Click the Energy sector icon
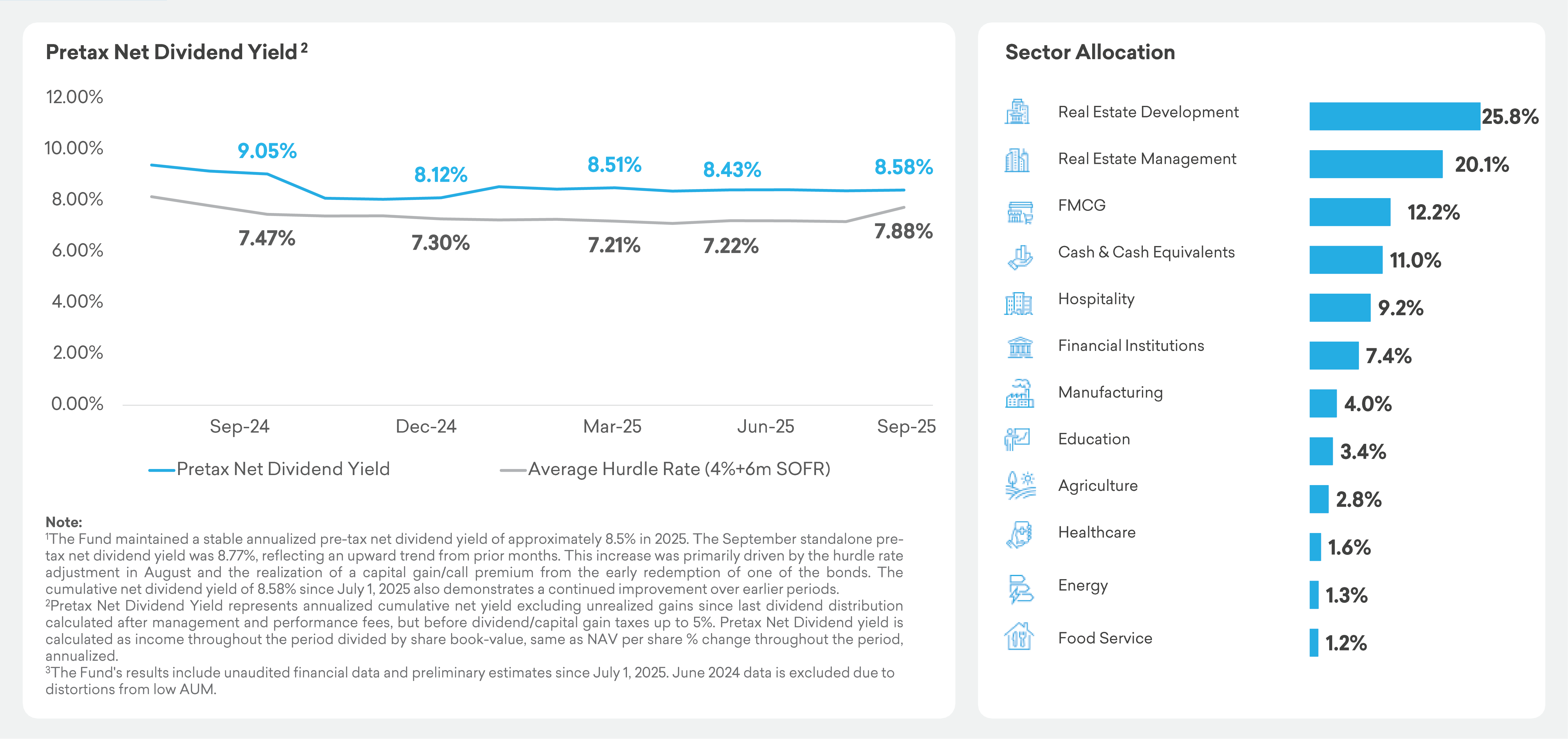The width and height of the screenshot is (1568, 739). tap(1020, 589)
